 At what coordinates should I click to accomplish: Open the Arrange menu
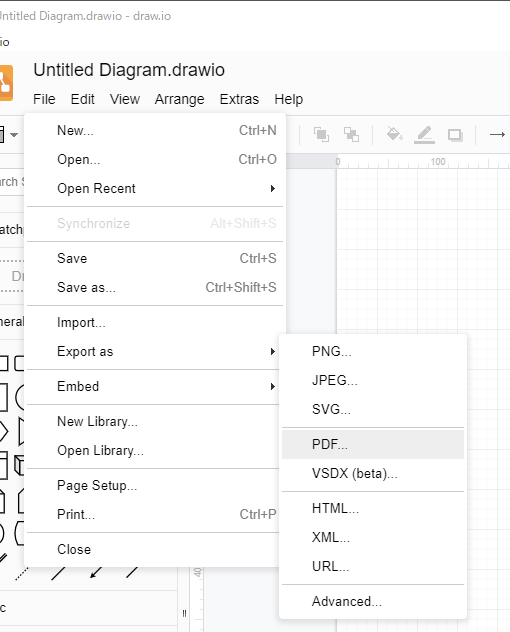click(x=179, y=99)
